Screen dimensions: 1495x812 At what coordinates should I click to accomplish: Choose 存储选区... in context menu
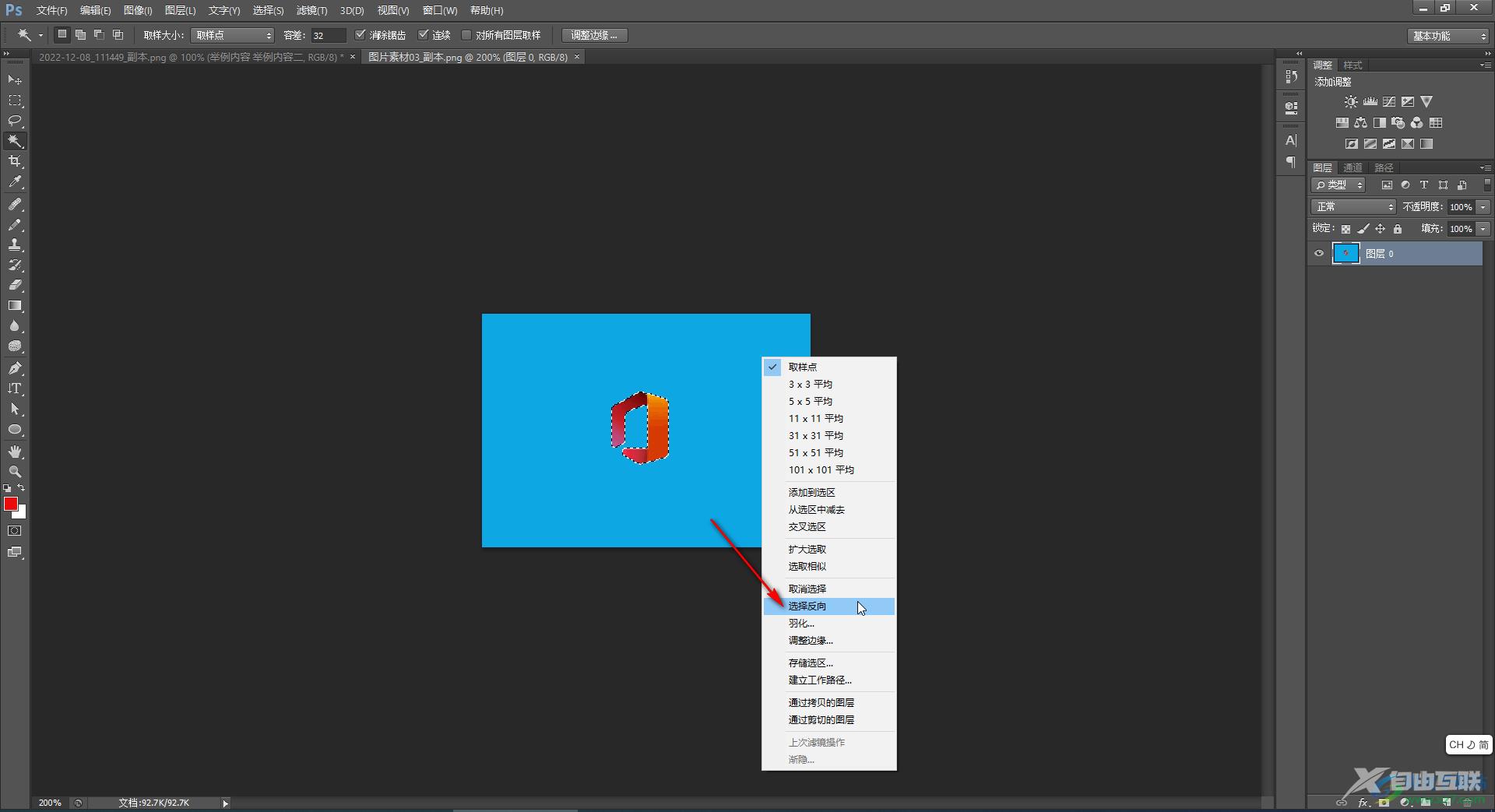829,663
